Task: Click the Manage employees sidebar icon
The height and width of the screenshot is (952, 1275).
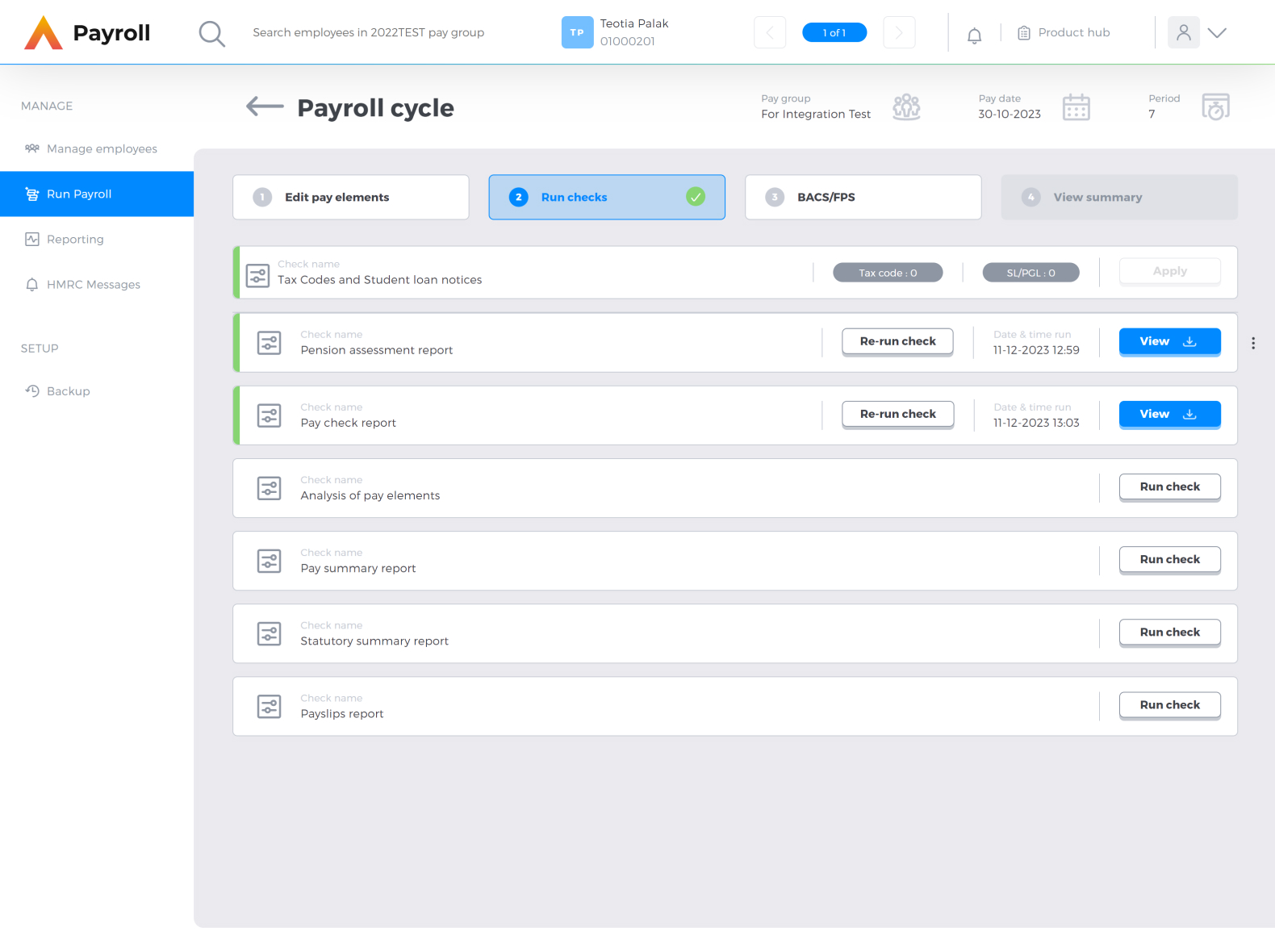Action: pos(32,148)
